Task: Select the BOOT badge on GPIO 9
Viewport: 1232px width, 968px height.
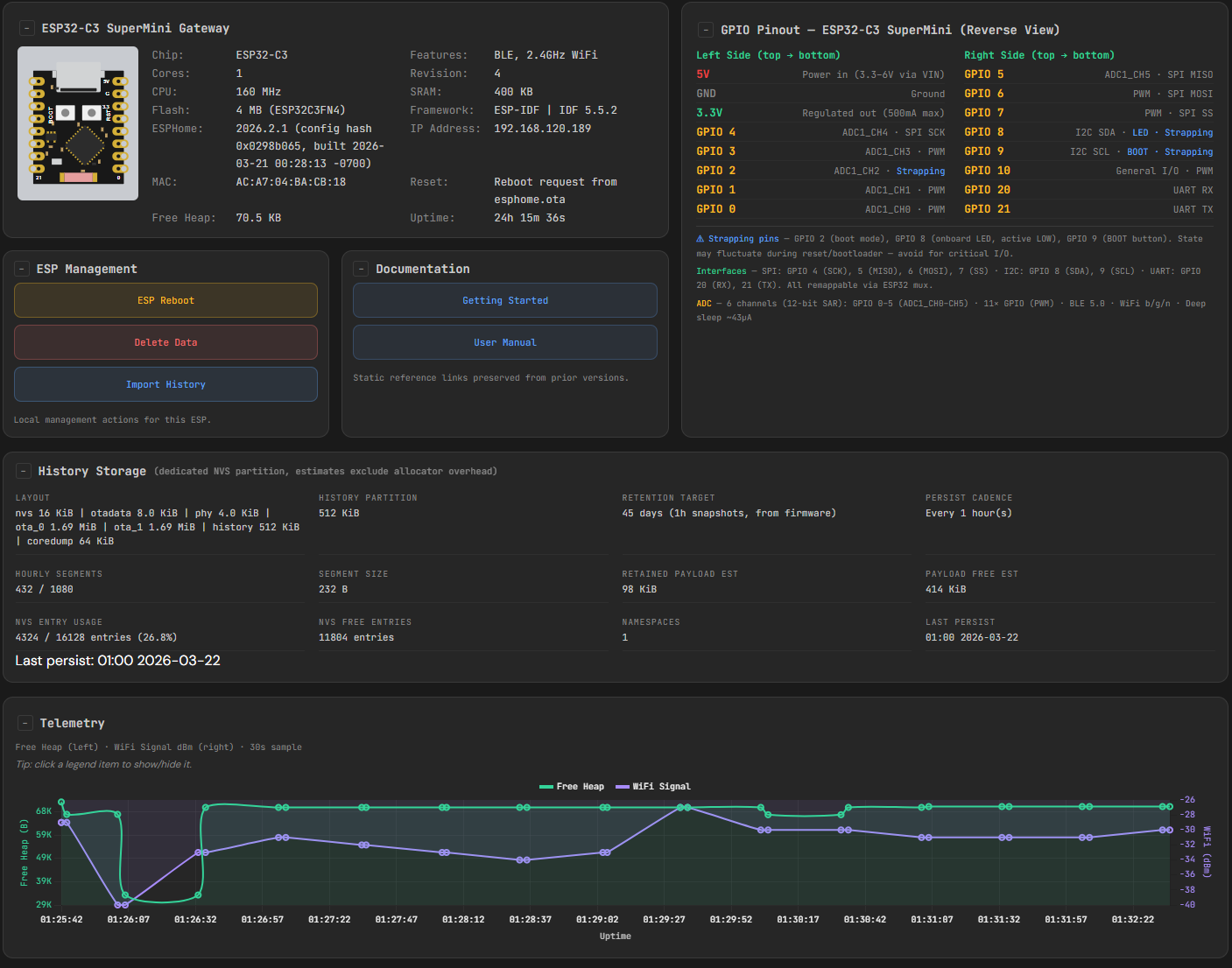Action: [1137, 152]
